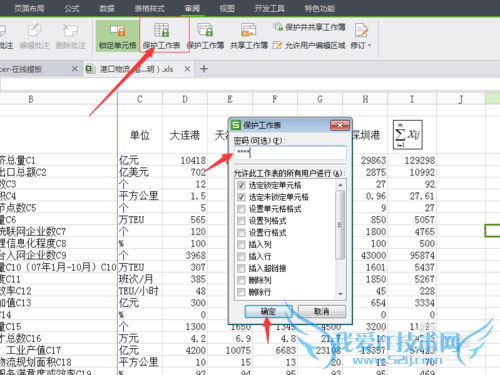
Task: Open the 表格样式 ribbon tab
Action: 149,8
